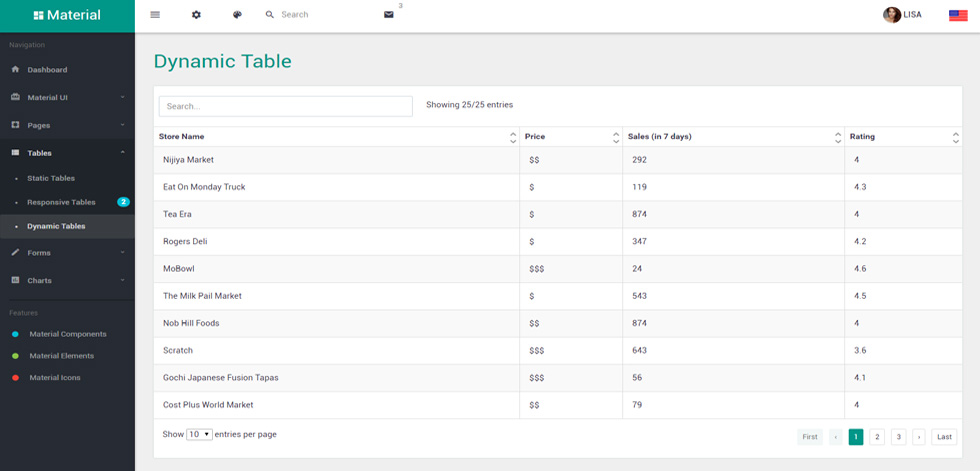980x471 pixels.
Task: Click the Dashboard home icon
Action: (16, 69)
